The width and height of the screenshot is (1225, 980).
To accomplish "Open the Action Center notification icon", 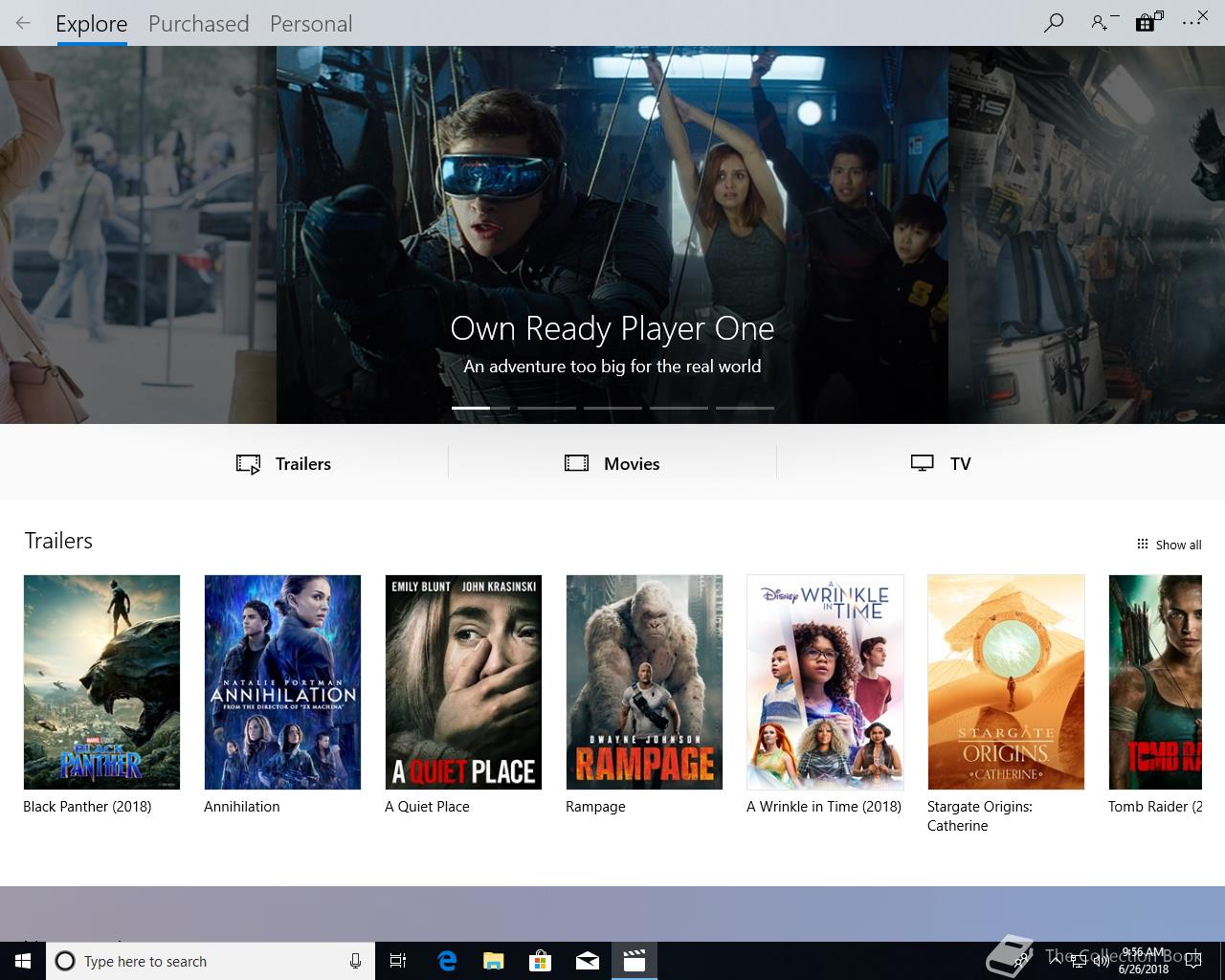I will point(1192,961).
